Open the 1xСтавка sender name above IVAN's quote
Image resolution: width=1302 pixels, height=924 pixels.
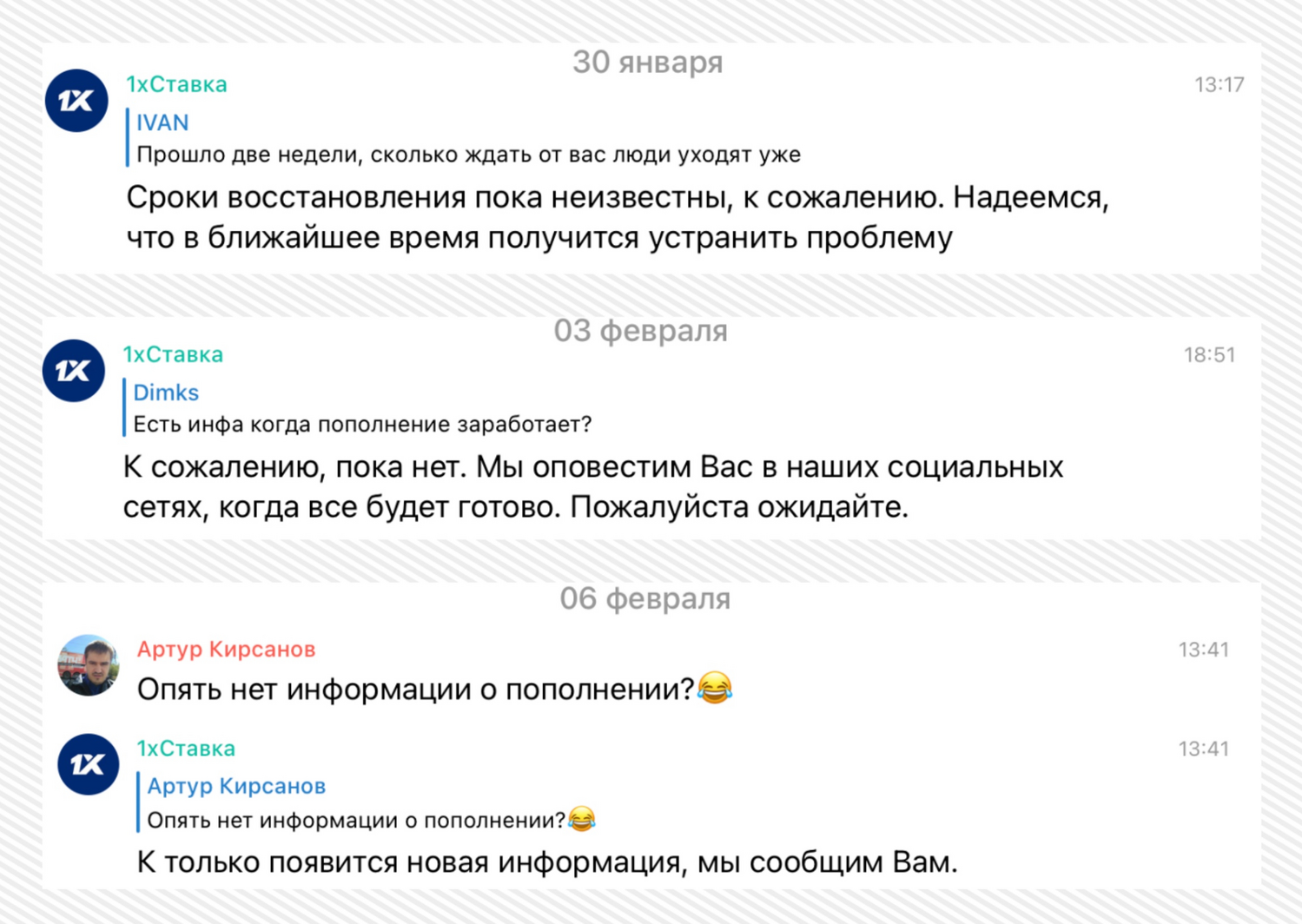(176, 84)
